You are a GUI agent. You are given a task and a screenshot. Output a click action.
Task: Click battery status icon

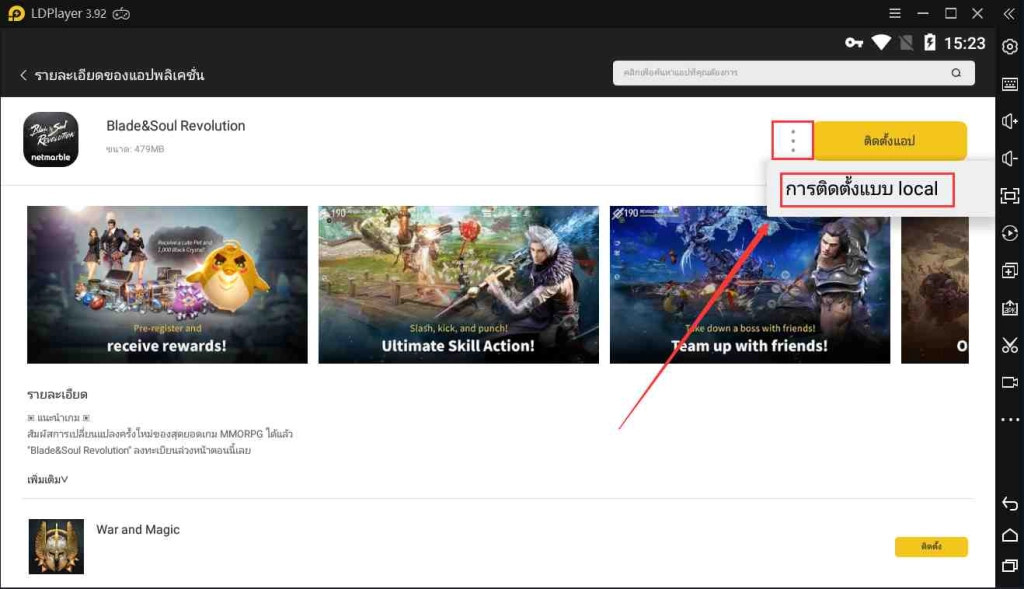(x=929, y=43)
